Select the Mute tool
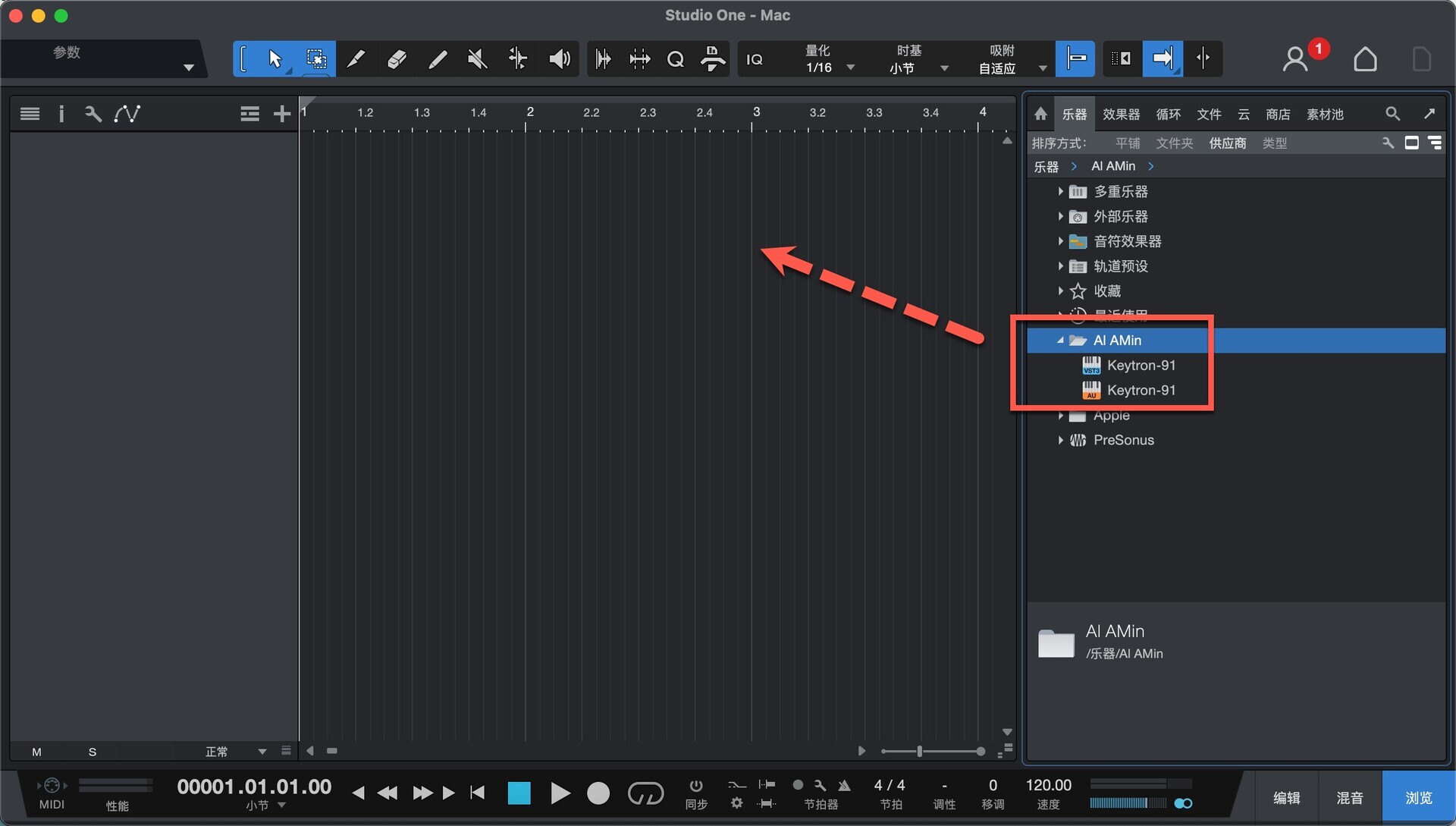1456x826 pixels. pos(477,59)
